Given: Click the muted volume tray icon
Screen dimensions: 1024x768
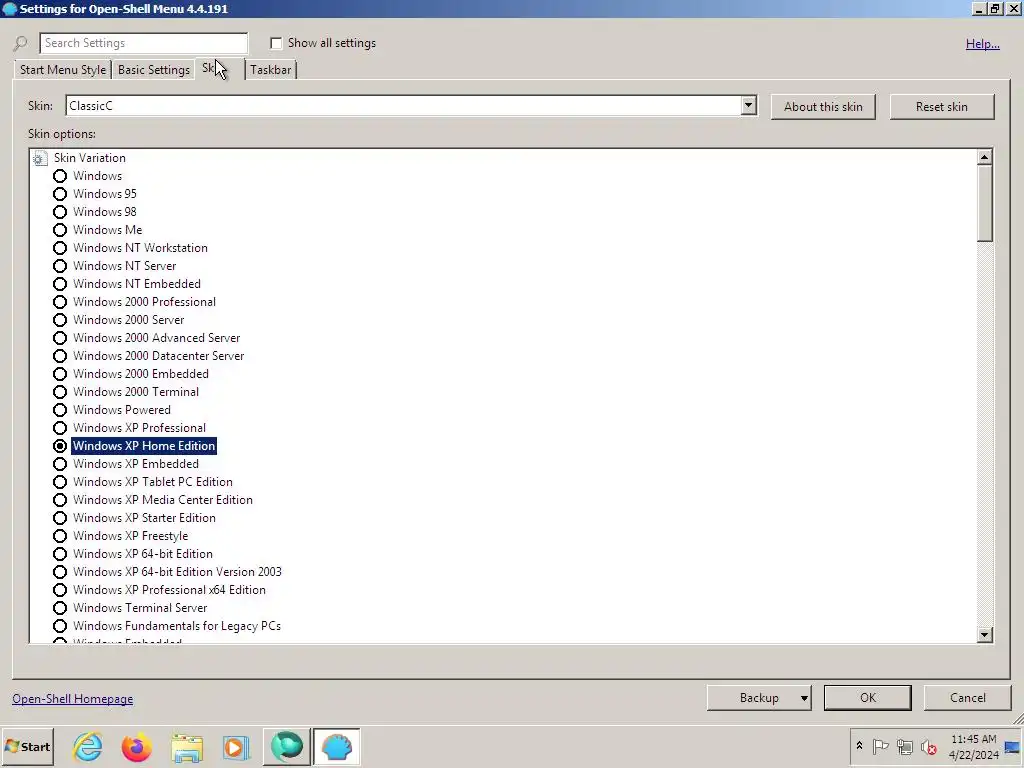Looking at the screenshot, I should (928, 746).
